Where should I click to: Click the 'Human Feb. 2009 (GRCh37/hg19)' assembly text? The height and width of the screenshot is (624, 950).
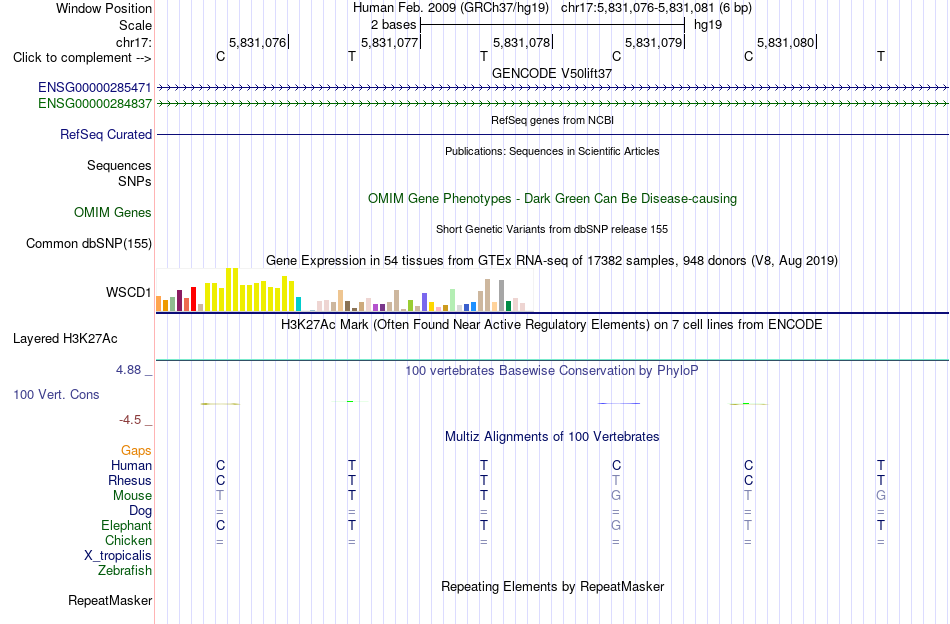tap(451, 8)
